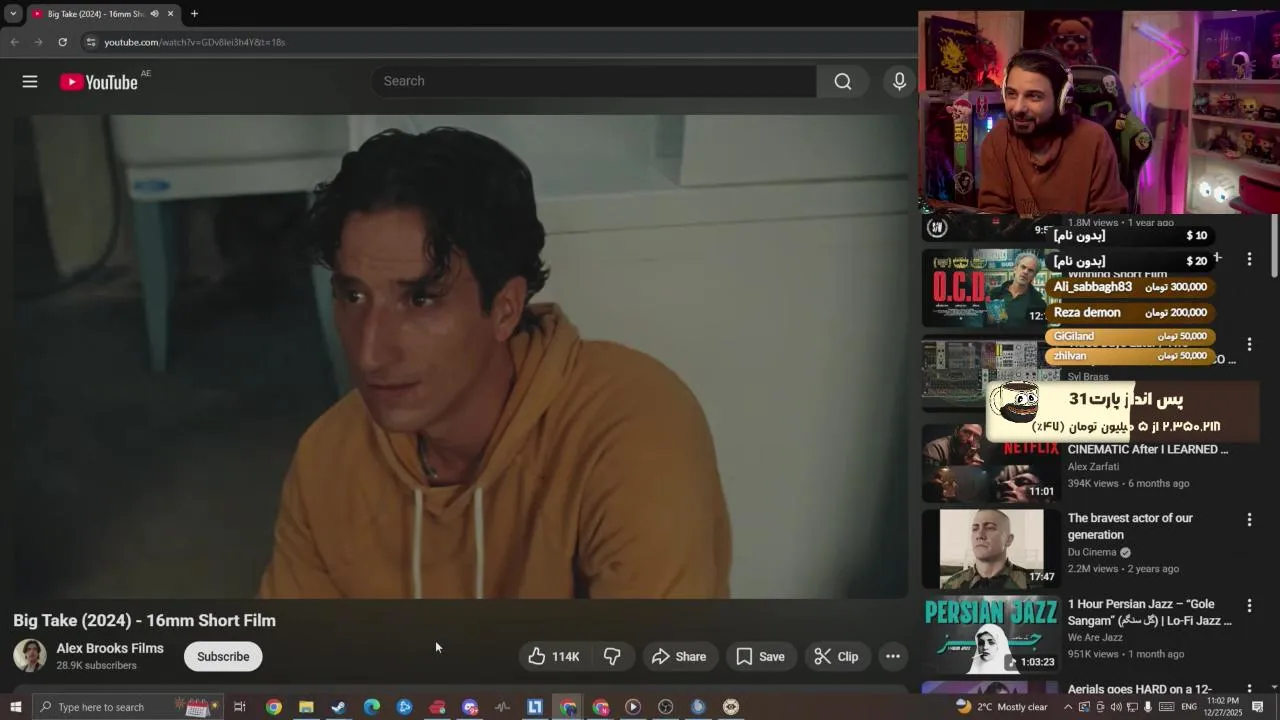
Task: Open the Alex Brooks Films channel name link
Action: point(110,648)
